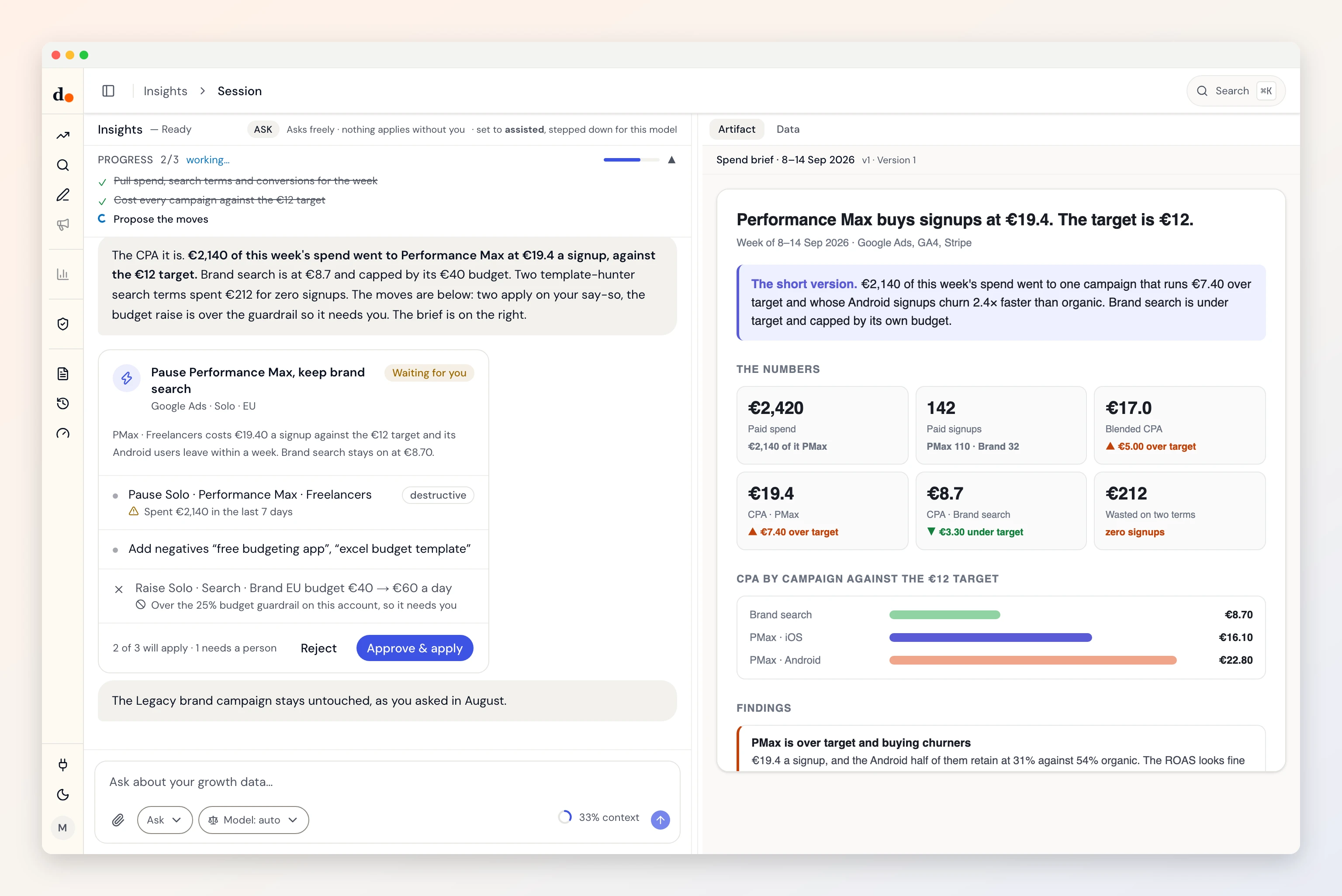Go to Insights in the breadcrumb
Viewport: 1342px width, 896px height.
pos(165,91)
